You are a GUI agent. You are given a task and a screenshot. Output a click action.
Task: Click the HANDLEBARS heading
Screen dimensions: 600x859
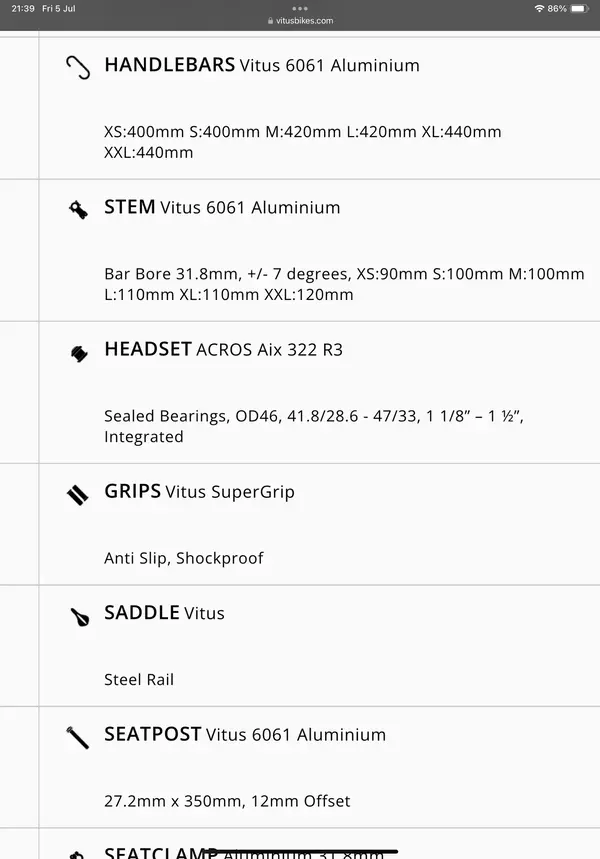[x=170, y=65]
